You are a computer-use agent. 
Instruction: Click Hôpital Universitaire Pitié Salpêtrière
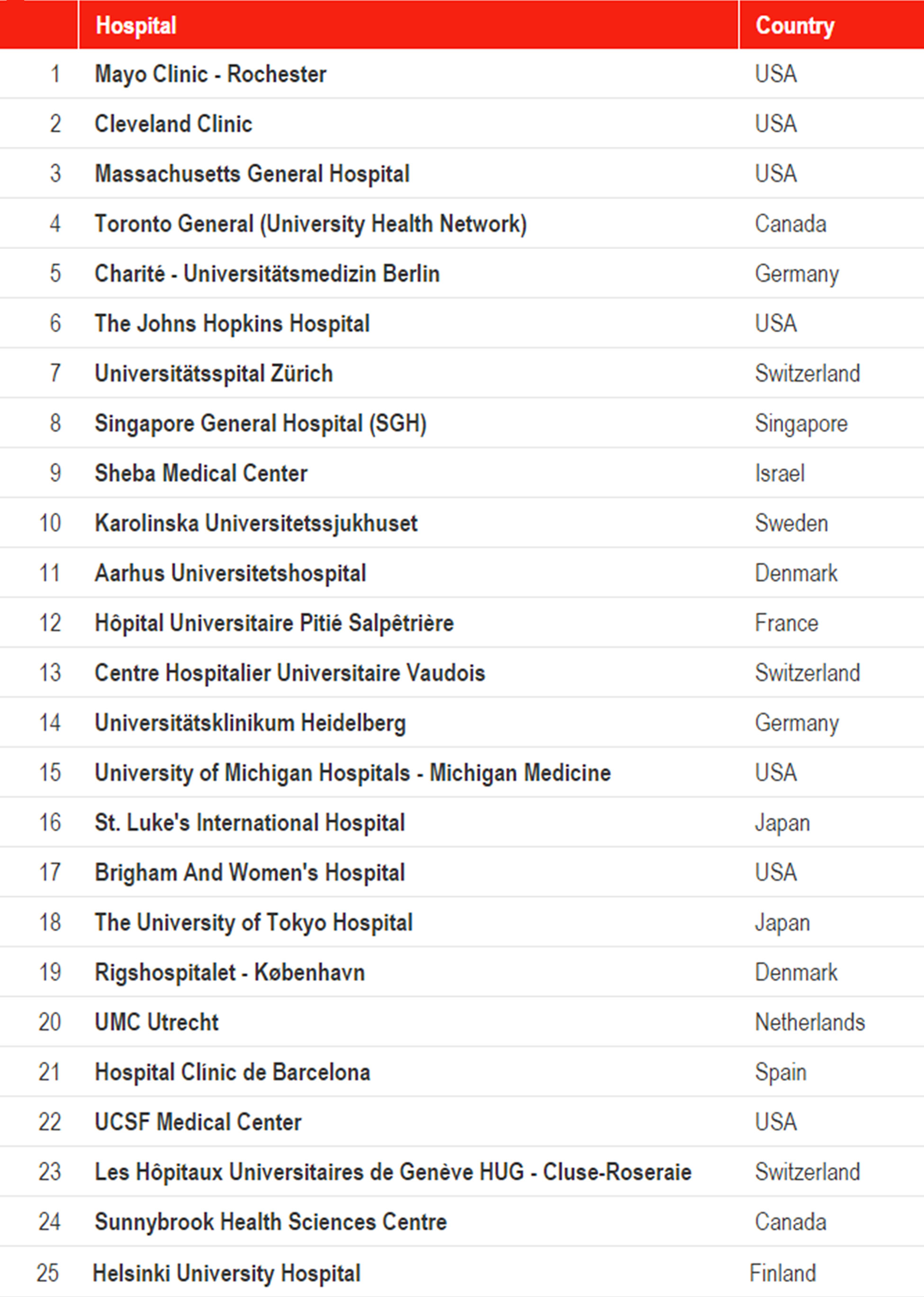click(274, 623)
